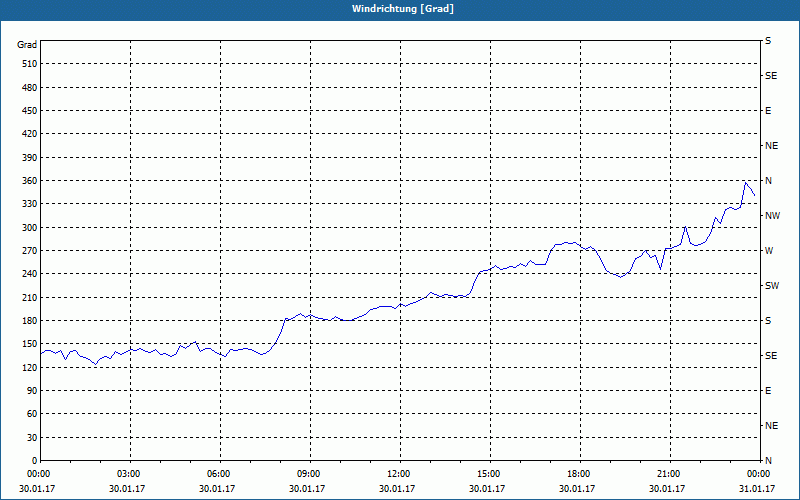
Task: Select the E compass label at the 450 gridline
Action: [768, 111]
